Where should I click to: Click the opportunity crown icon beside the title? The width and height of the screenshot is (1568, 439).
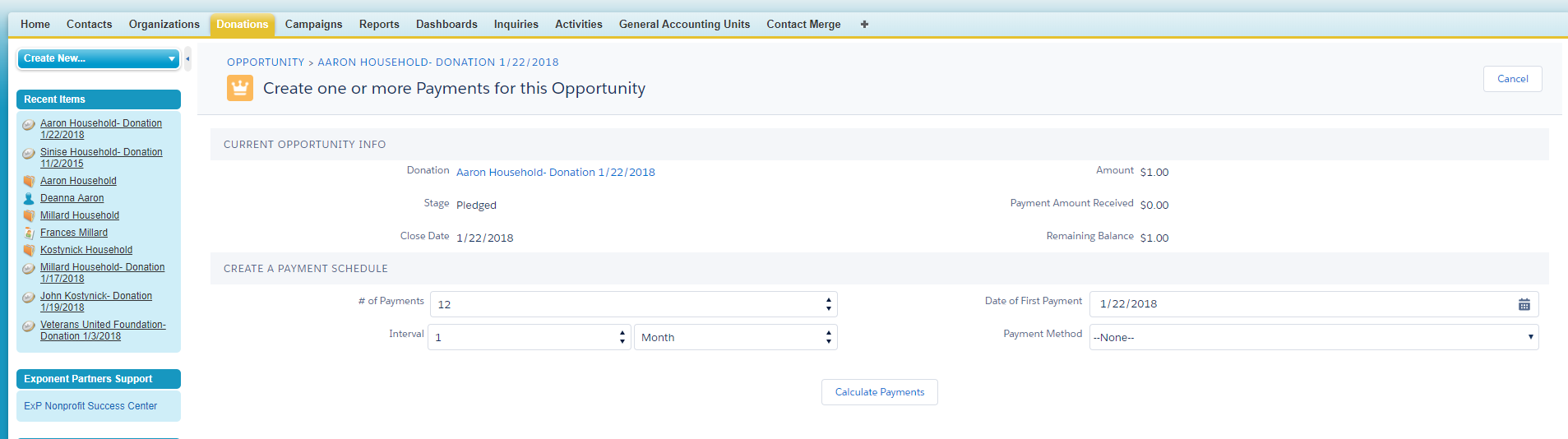point(239,88)
